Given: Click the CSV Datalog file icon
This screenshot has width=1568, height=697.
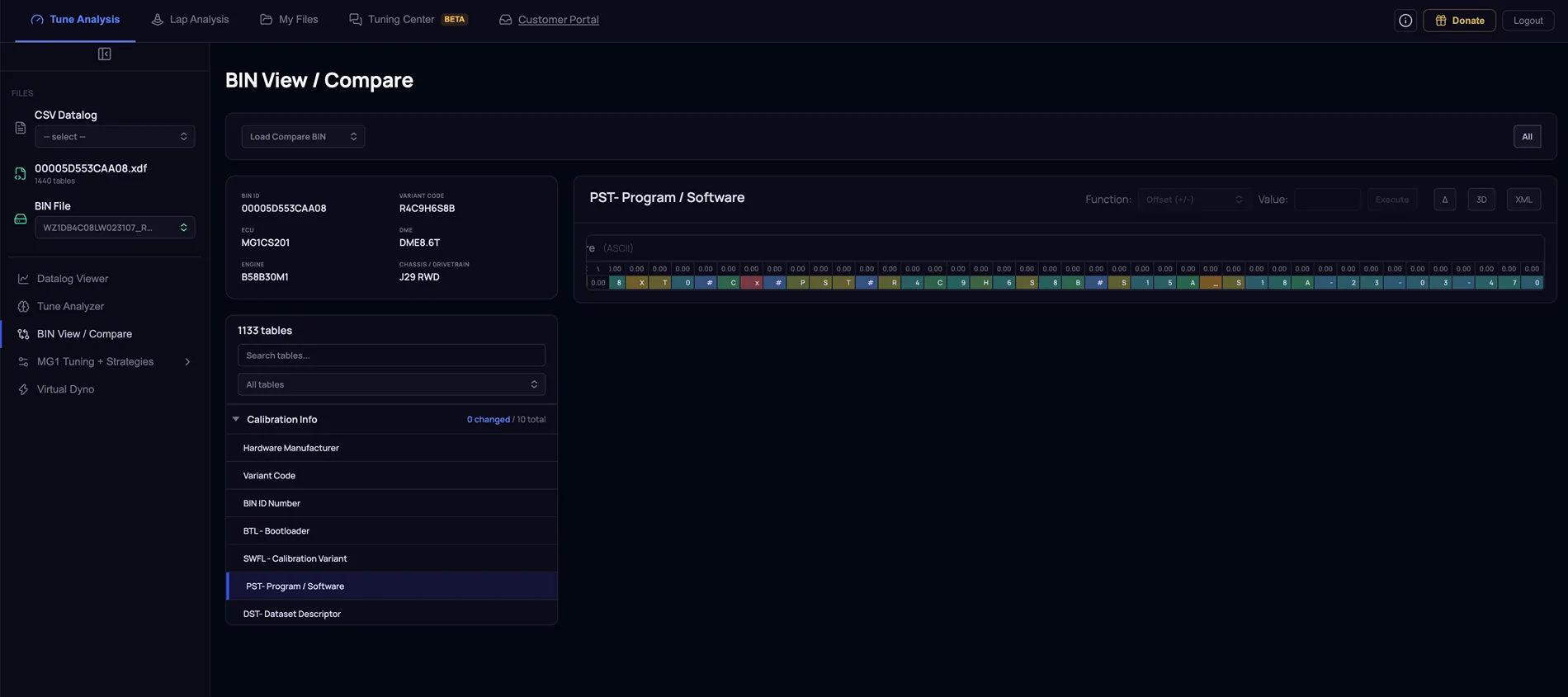Looking at the screenshot, I should click(21, 128).
